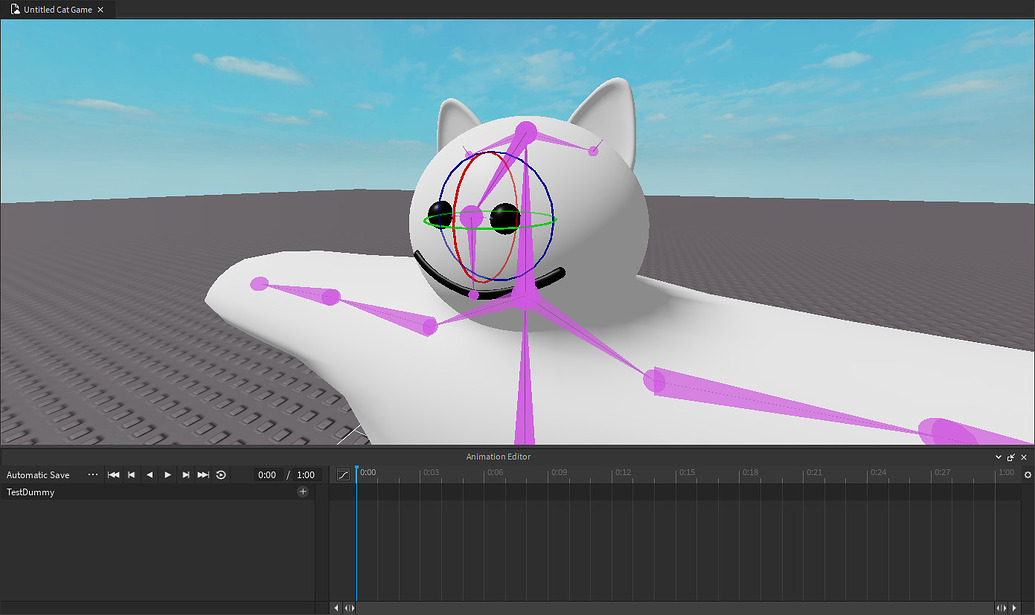Click the current time field showing 0:00
The image size is (1035, 615).
[x=267, y=474]
